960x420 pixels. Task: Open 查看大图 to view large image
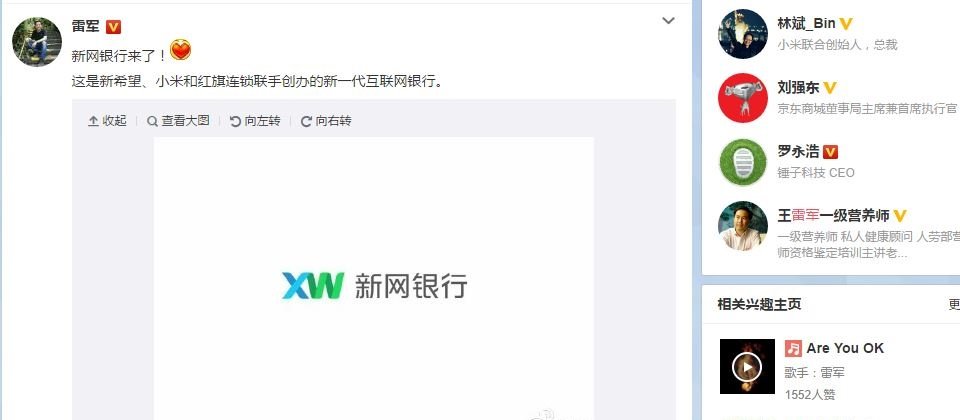point(178,121)
